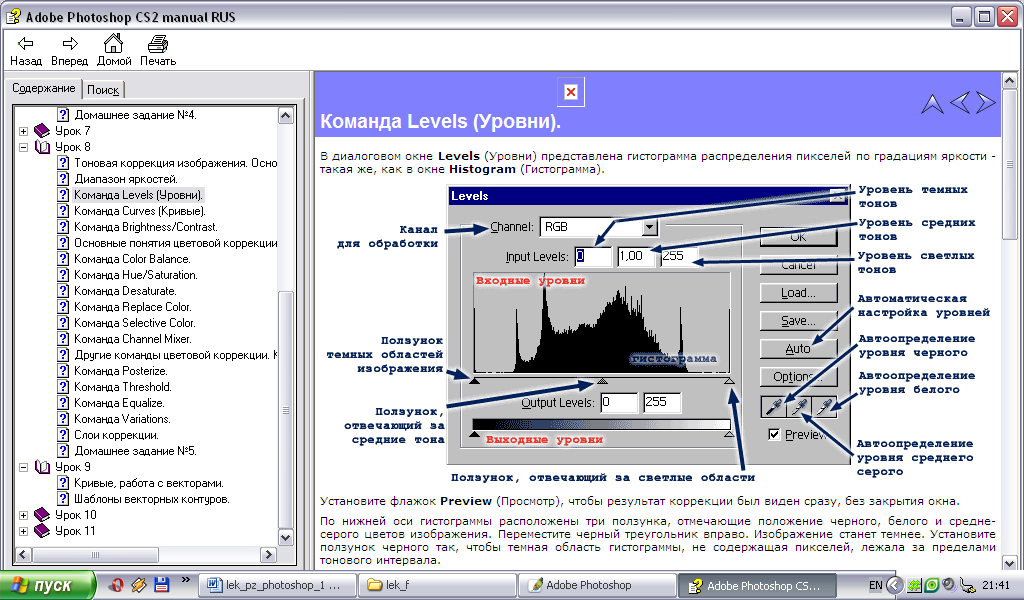Viewport: 1024px width, 600px height.
Task: Click page icon beside Команда Levels (Уровни)
Action: coord(63,195)
